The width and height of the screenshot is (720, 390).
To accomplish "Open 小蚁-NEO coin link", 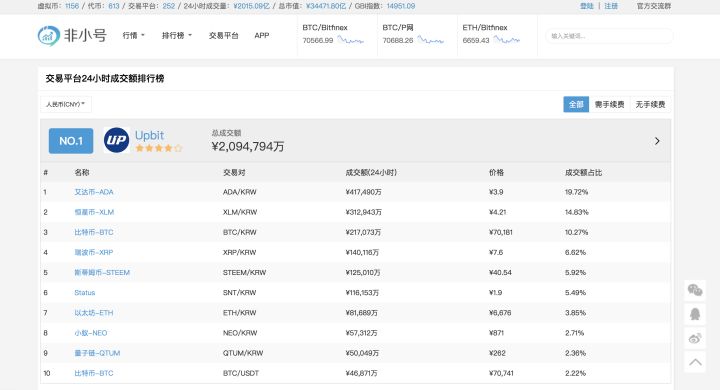I will tap(91, 333).
